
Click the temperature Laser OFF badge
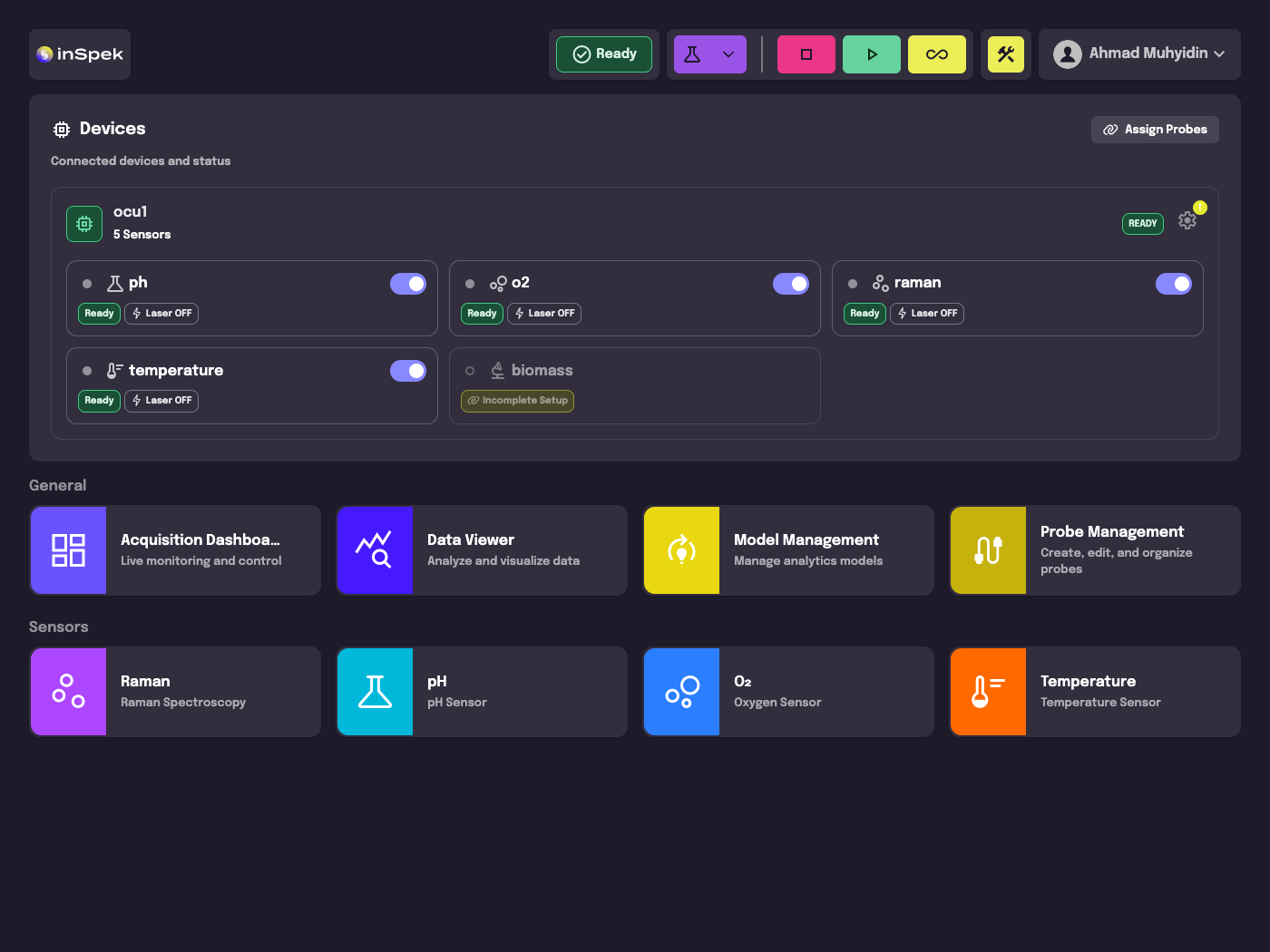[x=161, y=401]
